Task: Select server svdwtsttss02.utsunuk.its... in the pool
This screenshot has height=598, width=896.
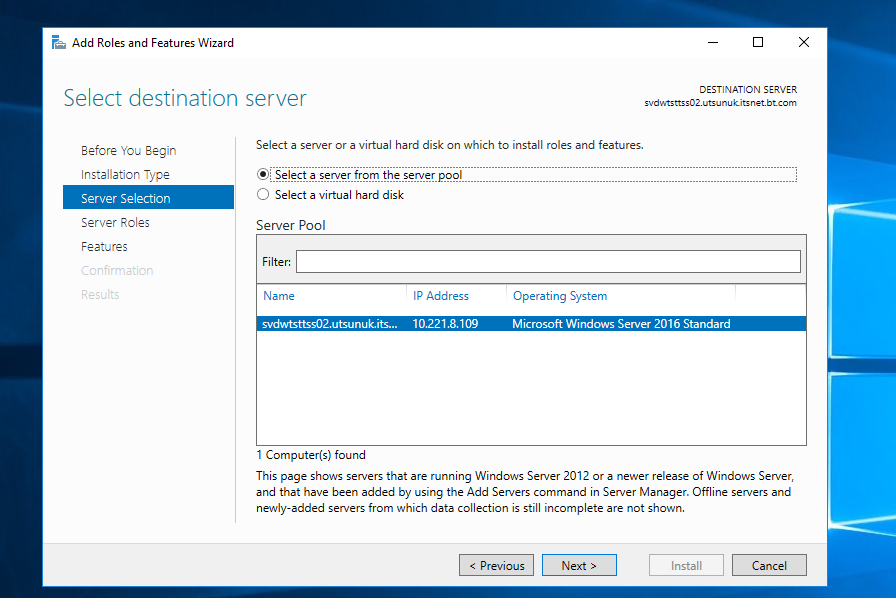Action: (531, 324)
